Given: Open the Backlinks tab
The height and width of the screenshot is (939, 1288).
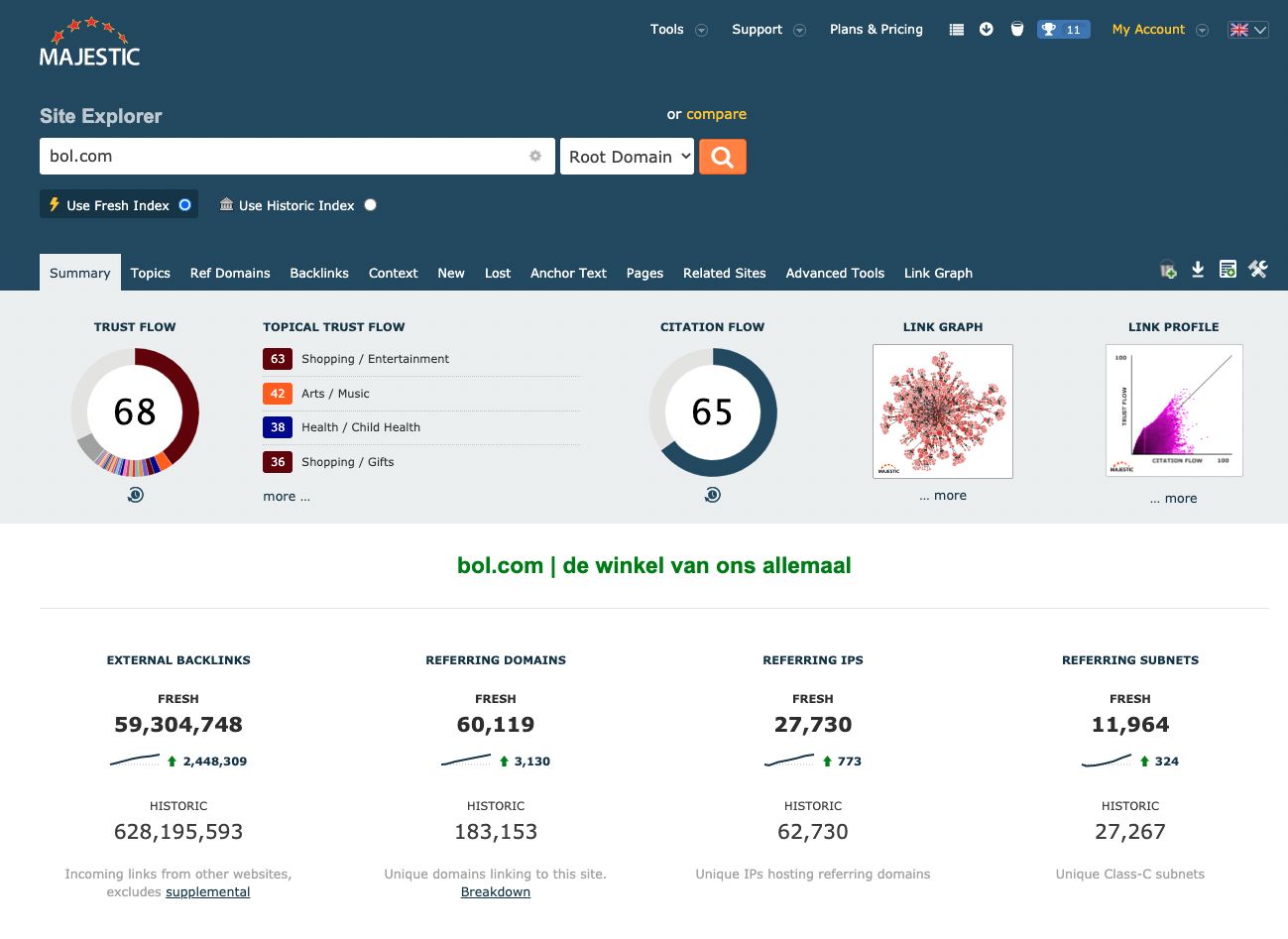Looking at the screenshot, I should tap(319, 273).
